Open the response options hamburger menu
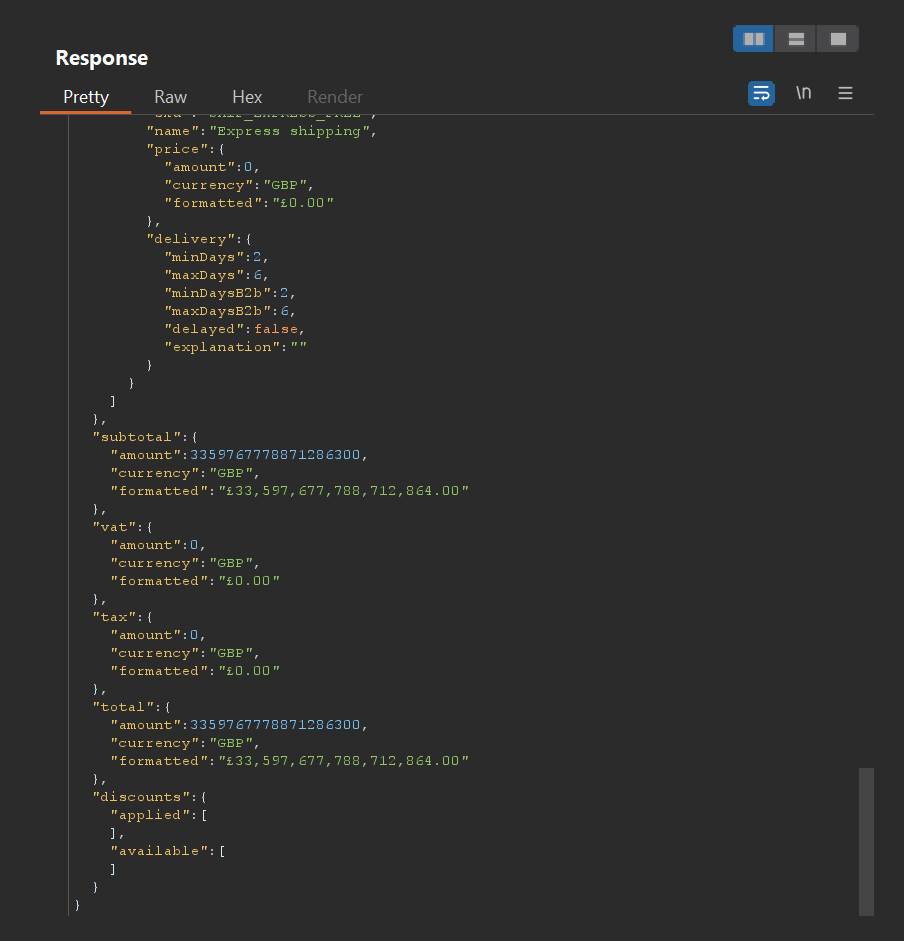The image size is (904, 941). tap(845, 93)
